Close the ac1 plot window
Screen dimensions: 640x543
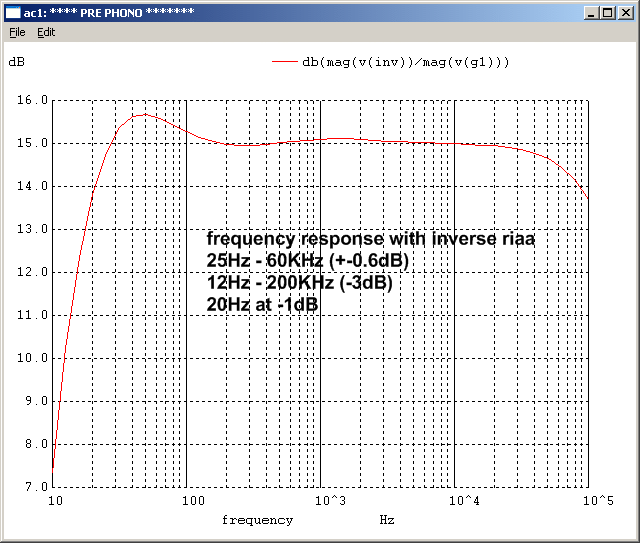click(625, 11)
